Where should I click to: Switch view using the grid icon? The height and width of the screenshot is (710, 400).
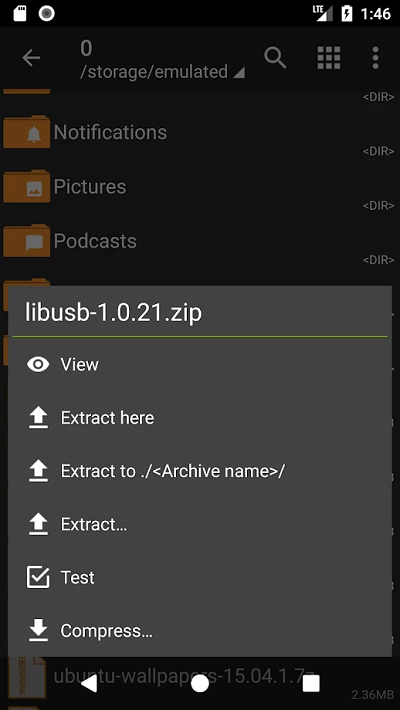pos(329,58)
